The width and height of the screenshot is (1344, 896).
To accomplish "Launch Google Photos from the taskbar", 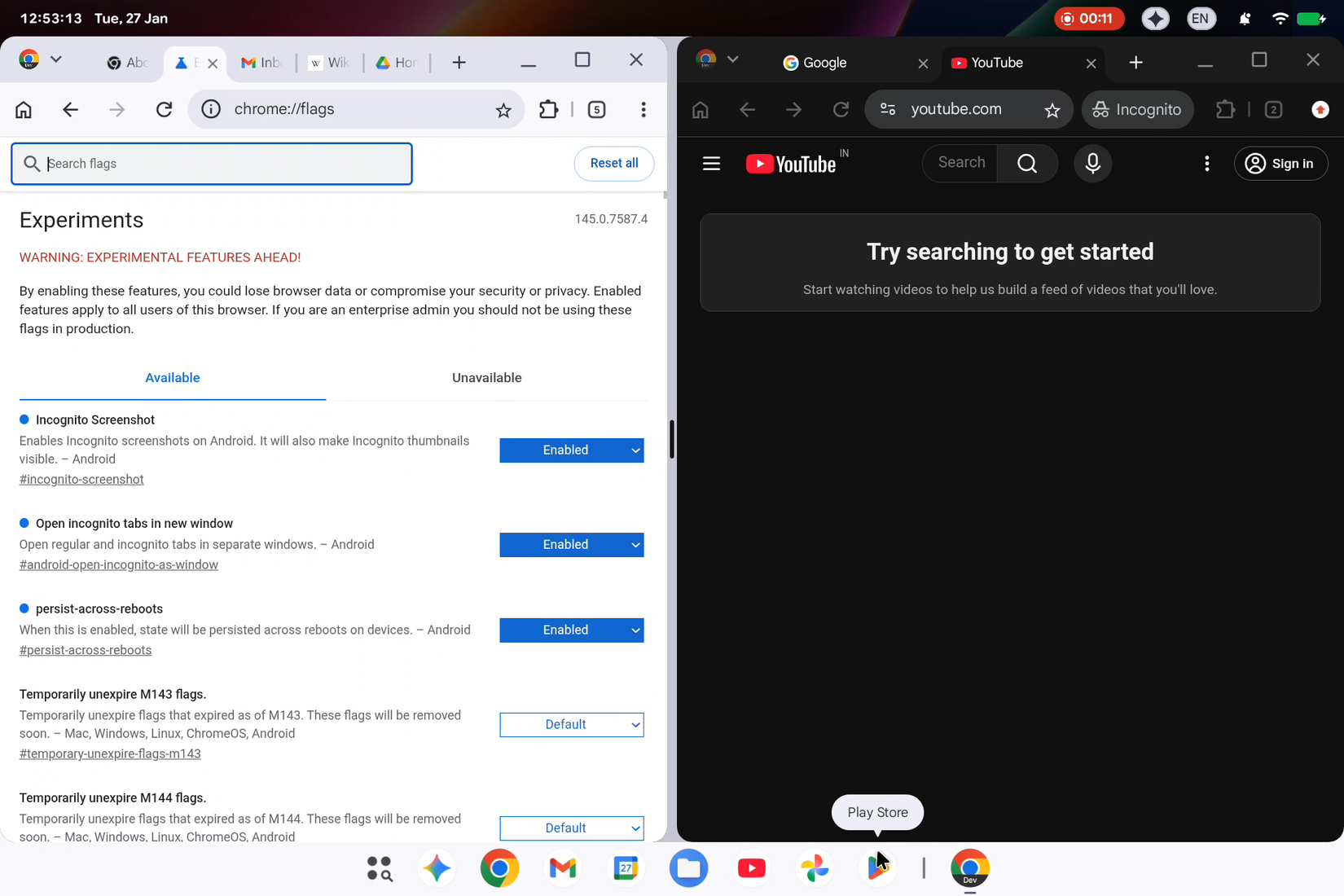I will point(814,868).
